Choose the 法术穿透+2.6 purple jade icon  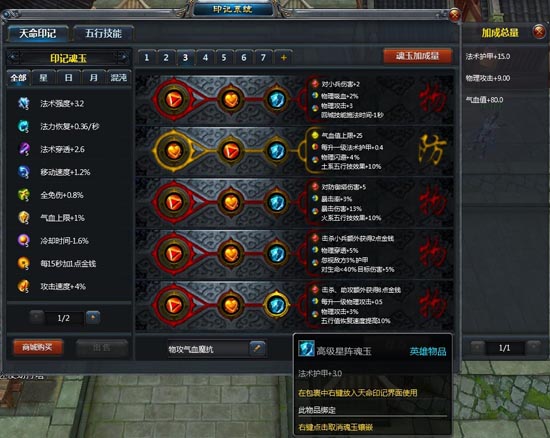24,149
